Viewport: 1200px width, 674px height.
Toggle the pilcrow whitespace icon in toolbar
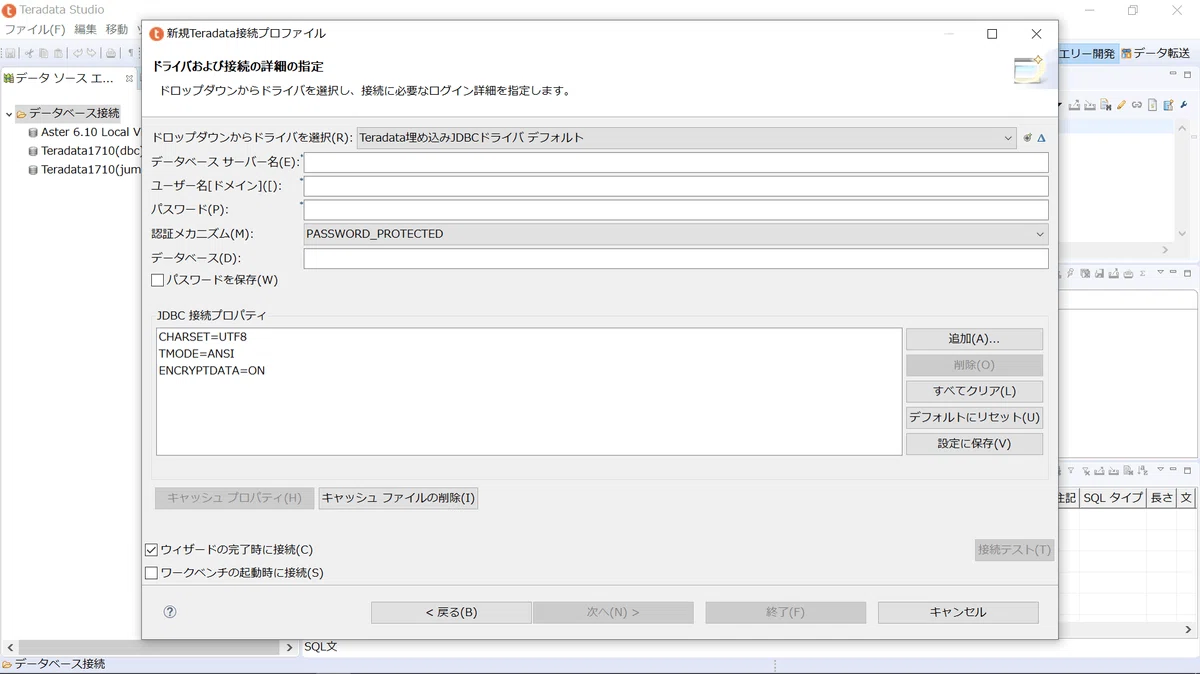tap(130, 53)
